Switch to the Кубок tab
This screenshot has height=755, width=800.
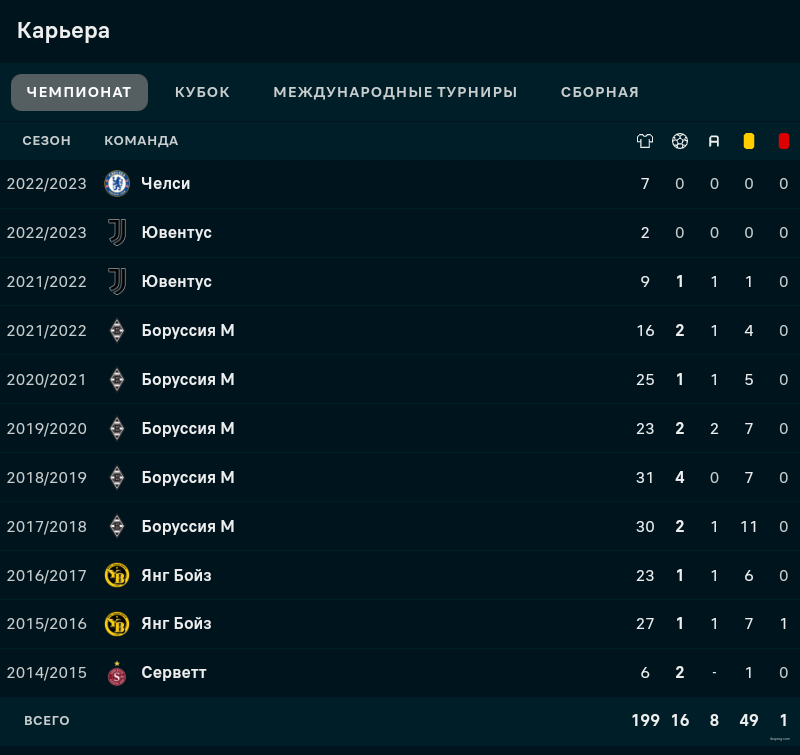(x=203, y=92)
